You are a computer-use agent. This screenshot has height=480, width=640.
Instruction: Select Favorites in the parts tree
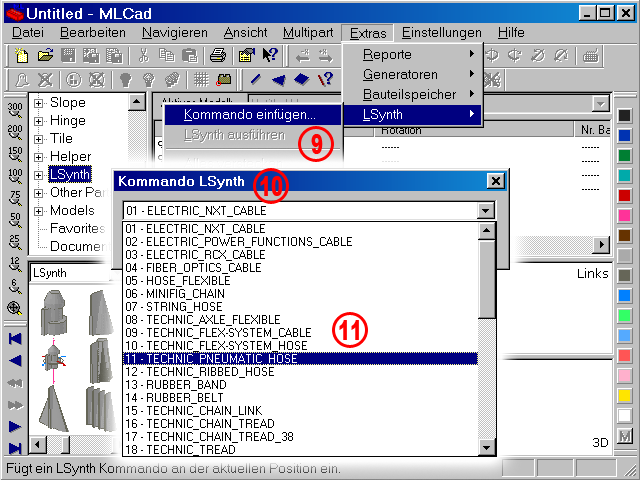[x=78, y=228]
